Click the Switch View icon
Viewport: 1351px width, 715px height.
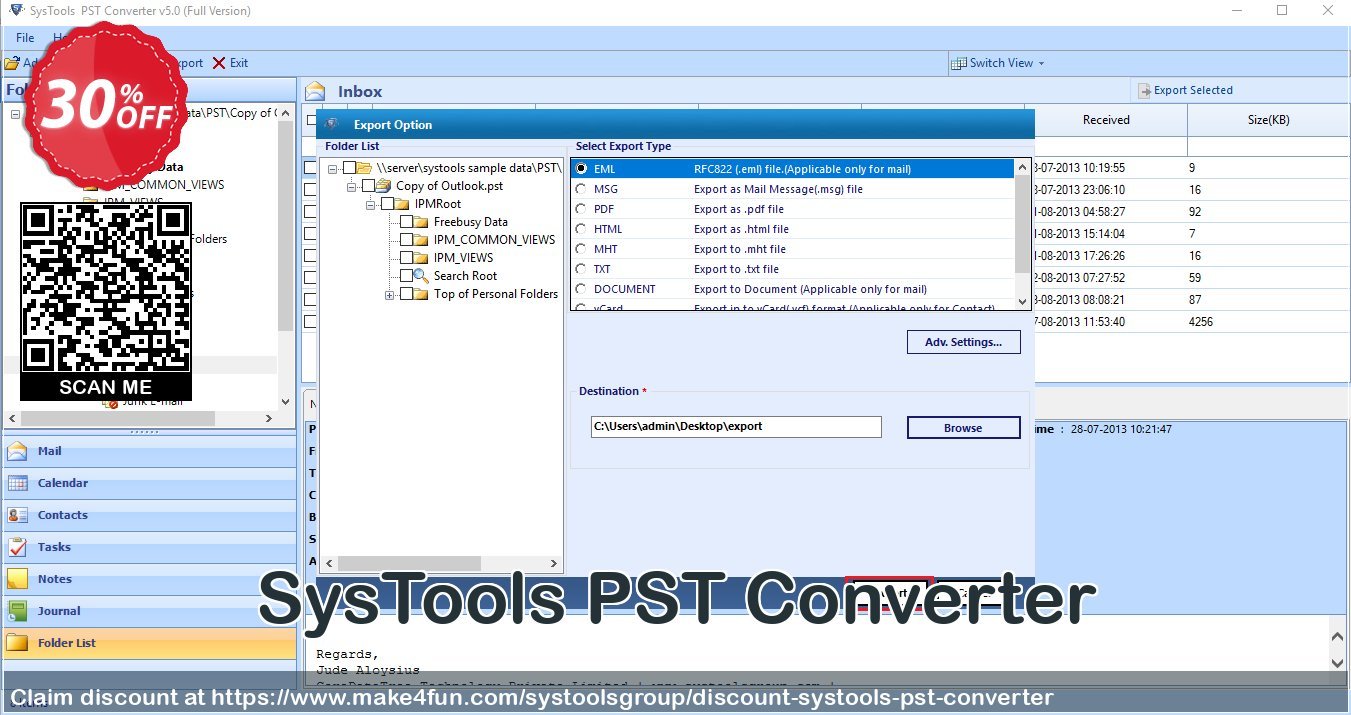(x=959, y=63)
